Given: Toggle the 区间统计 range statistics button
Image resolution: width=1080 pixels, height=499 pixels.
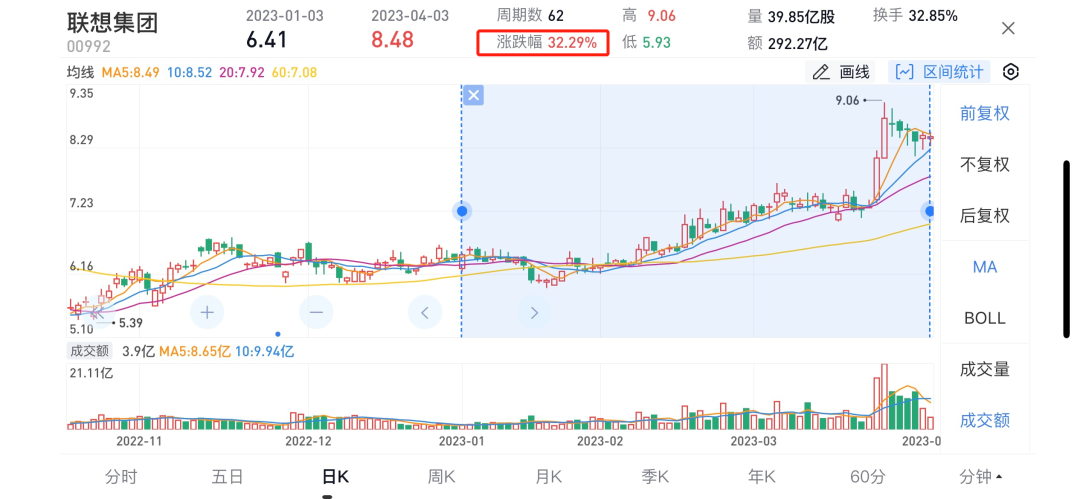Looking at the screenshot, I should click(x=939, y=72).
